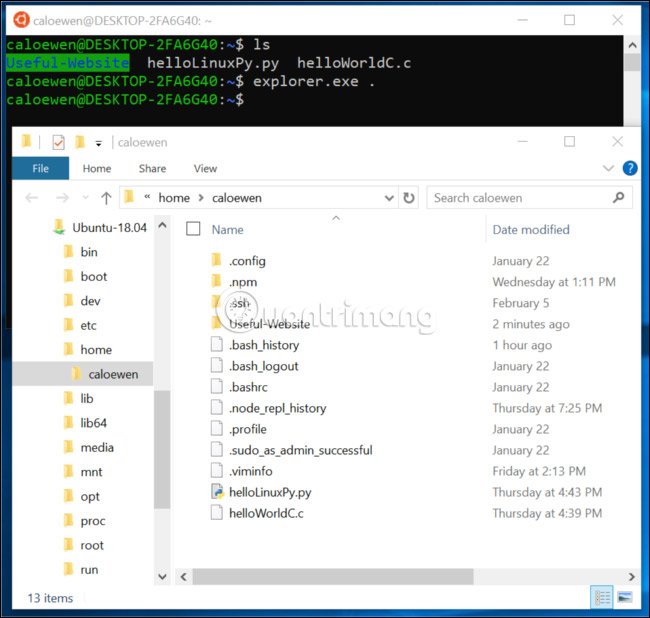Image resolution: width=650 pixels, height=618 pixels.
Task: Go back with the Back arrow
Action: (x=32, y=198)
